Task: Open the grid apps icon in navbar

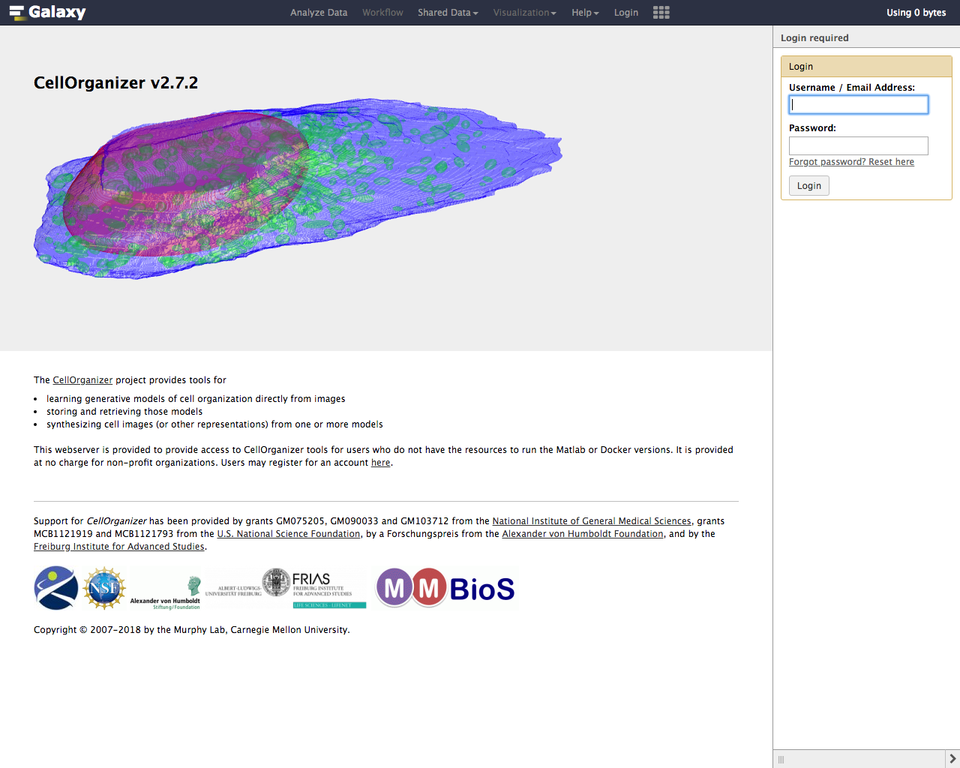Action: pos(661,12)
